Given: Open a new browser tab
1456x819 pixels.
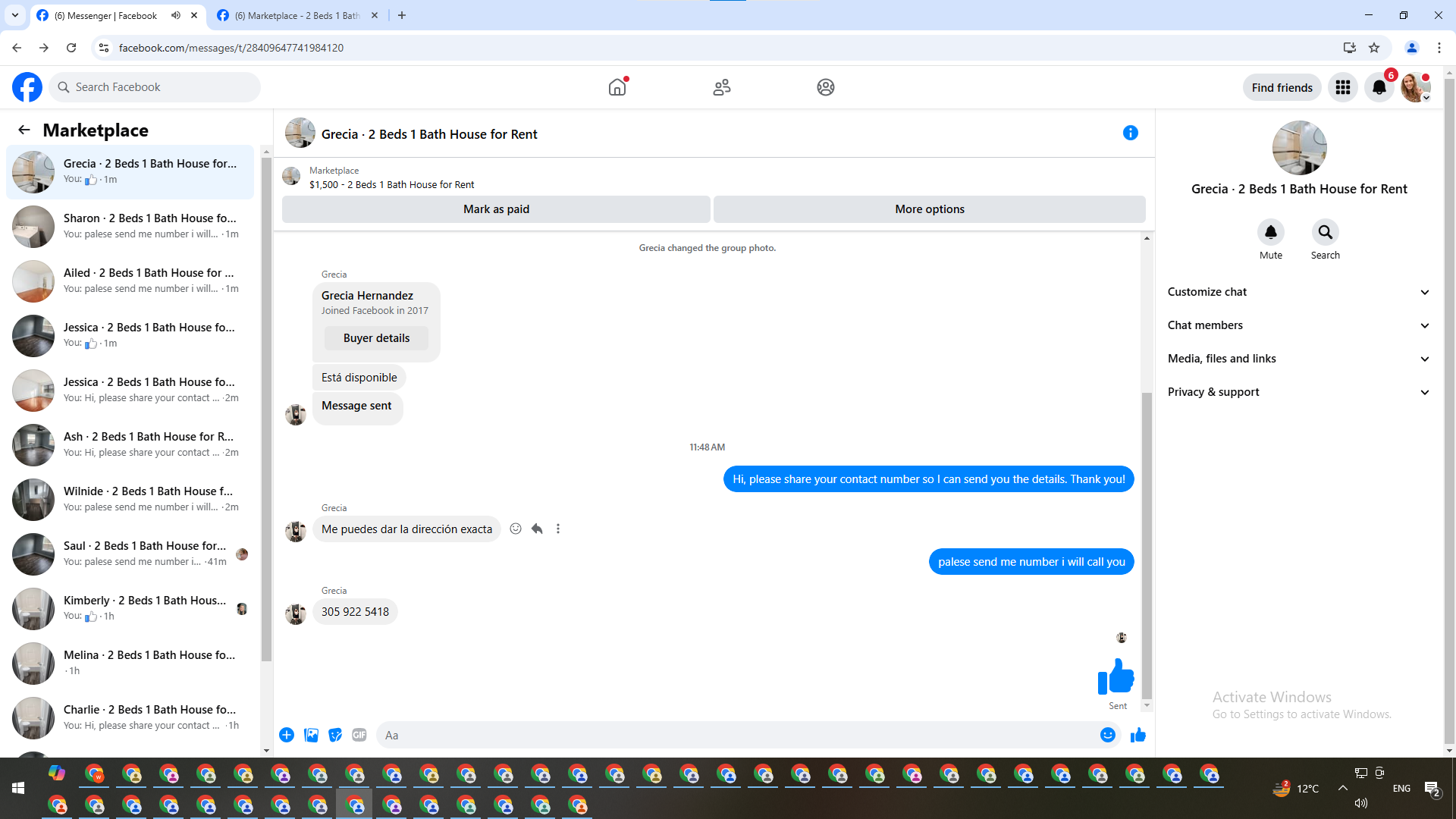Looking at the screenshot, I should [402, 15].
